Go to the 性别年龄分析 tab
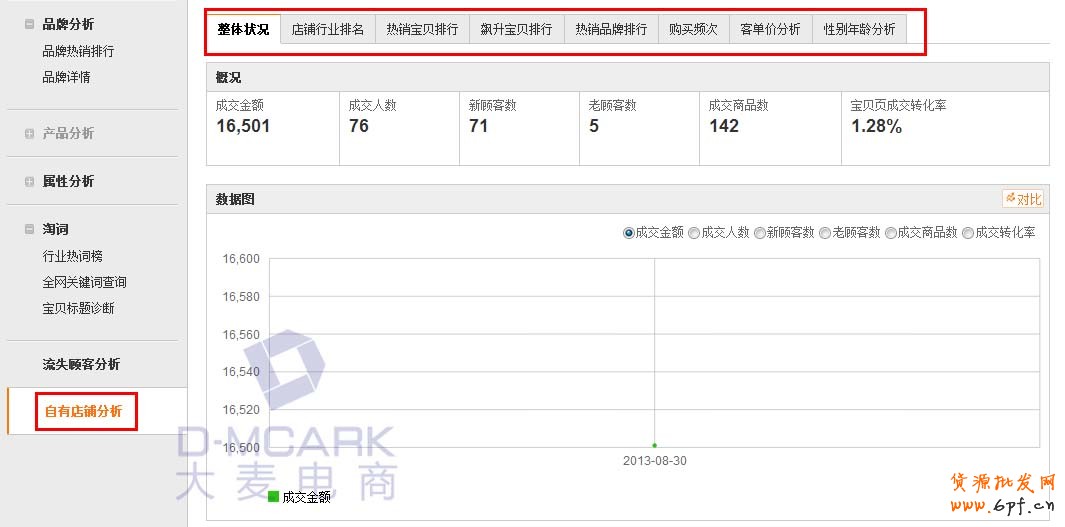This screenshot has height=527, width=1065. point(859,30)
